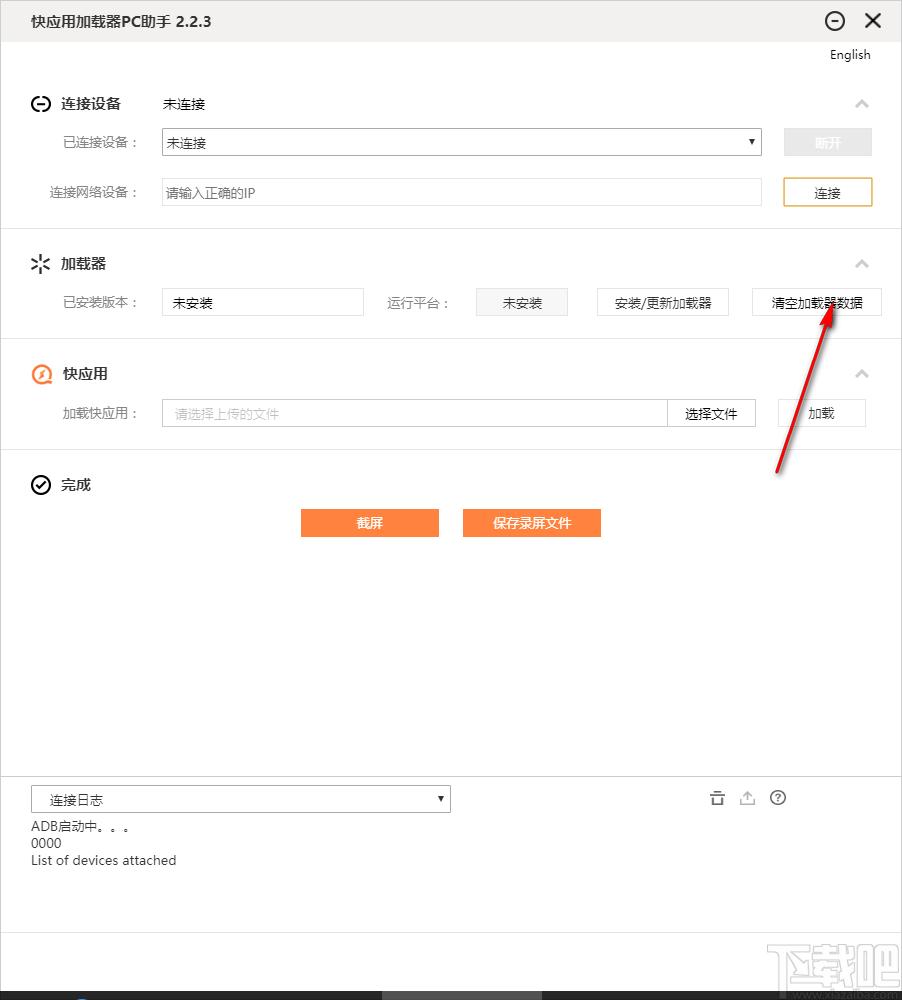This screenshot has width=902, height=1000.
Task: Click log line '0000'
Action: point(47,843)
